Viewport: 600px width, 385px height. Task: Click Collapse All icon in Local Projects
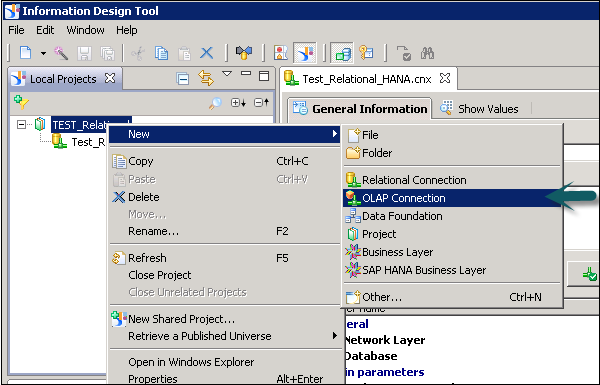183,78
